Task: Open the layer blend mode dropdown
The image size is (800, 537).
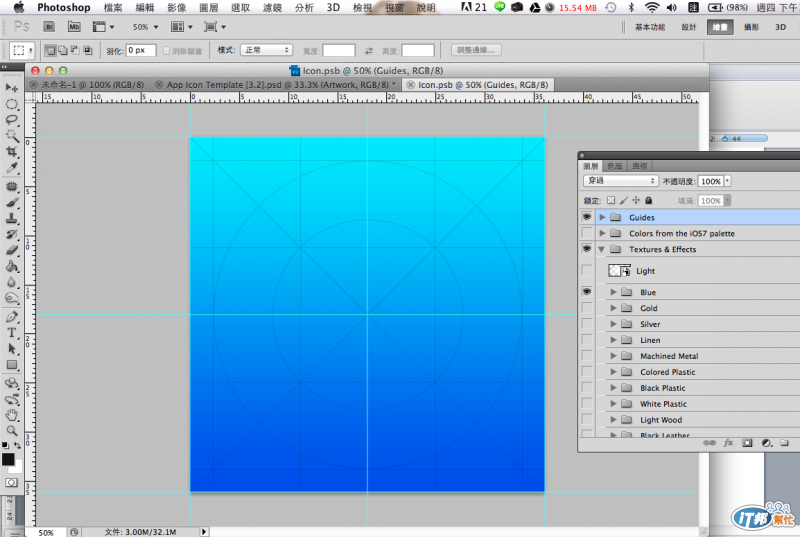Action: click(621, 182)
